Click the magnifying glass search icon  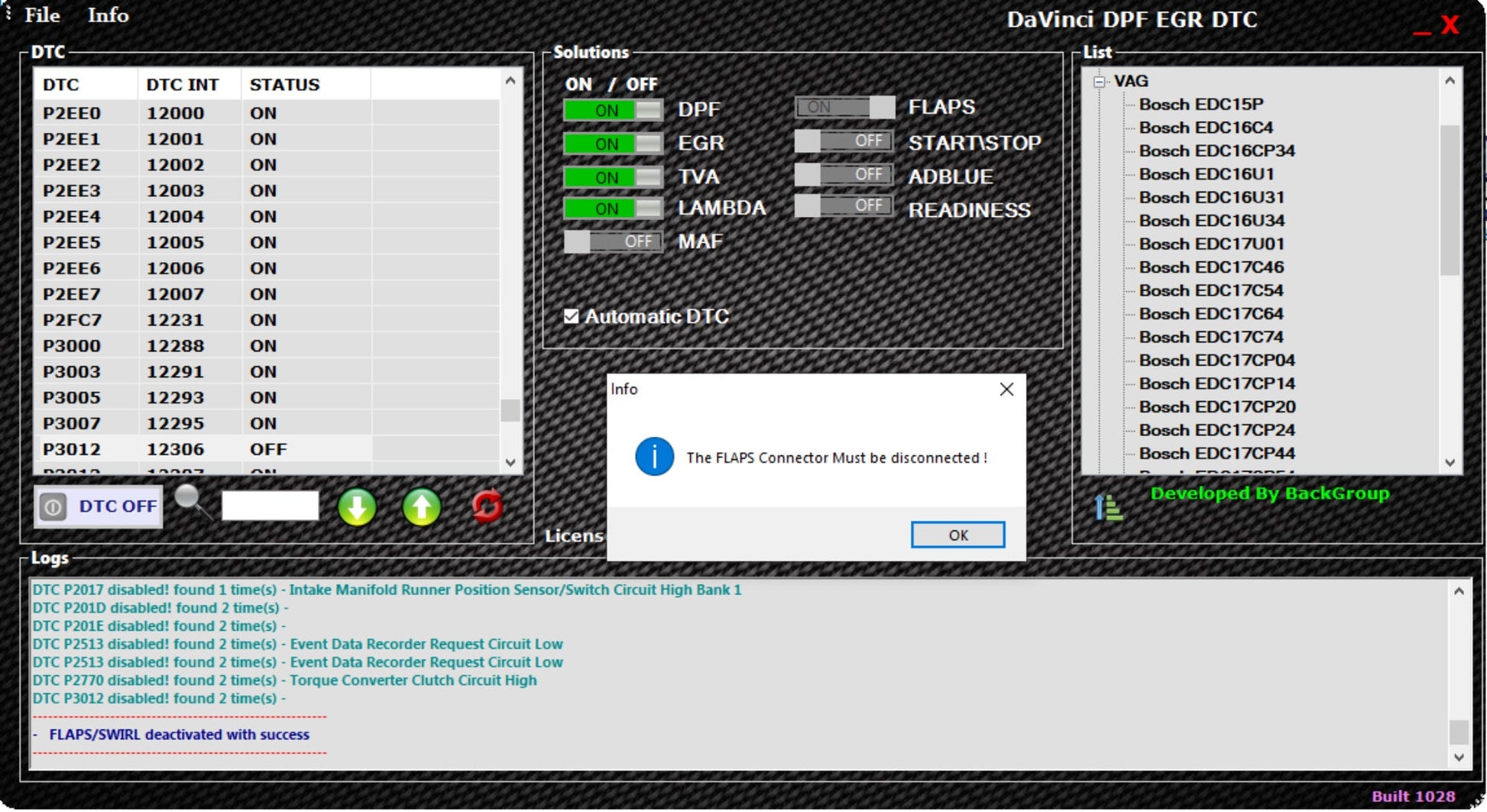pos(192,502)
